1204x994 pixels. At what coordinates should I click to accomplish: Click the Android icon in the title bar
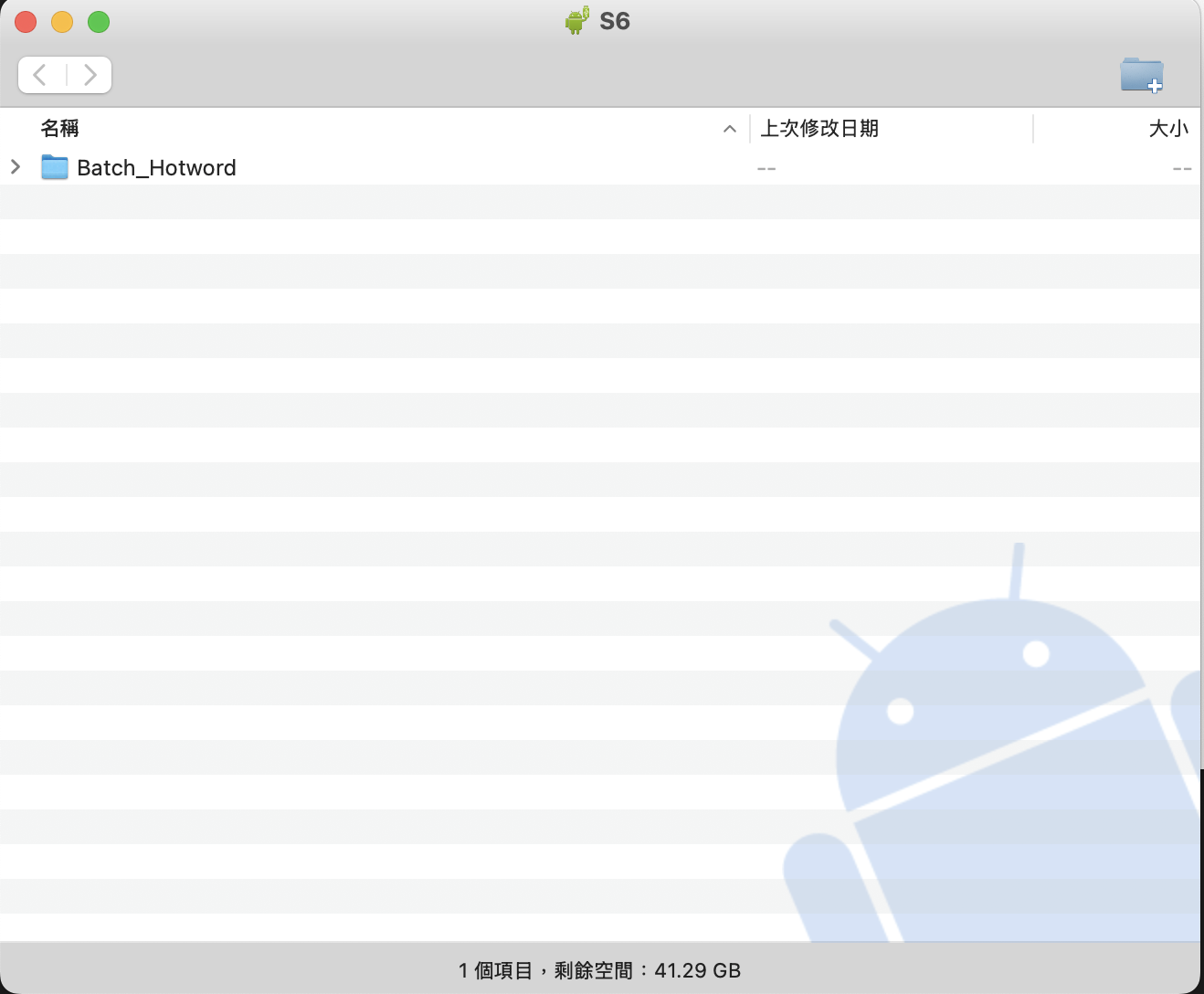click(x=577, y=20)
